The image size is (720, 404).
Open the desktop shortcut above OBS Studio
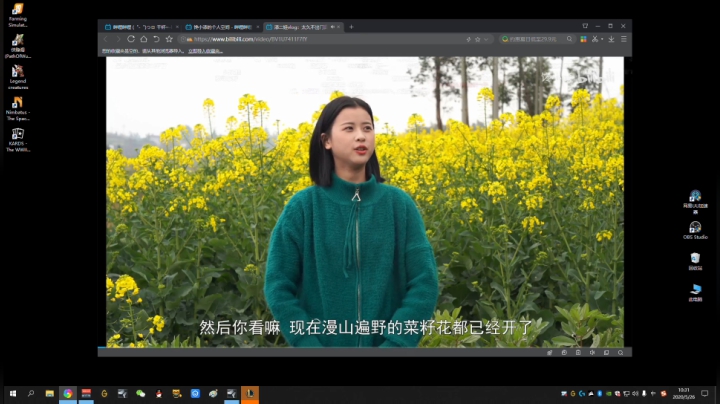[695, 202]
